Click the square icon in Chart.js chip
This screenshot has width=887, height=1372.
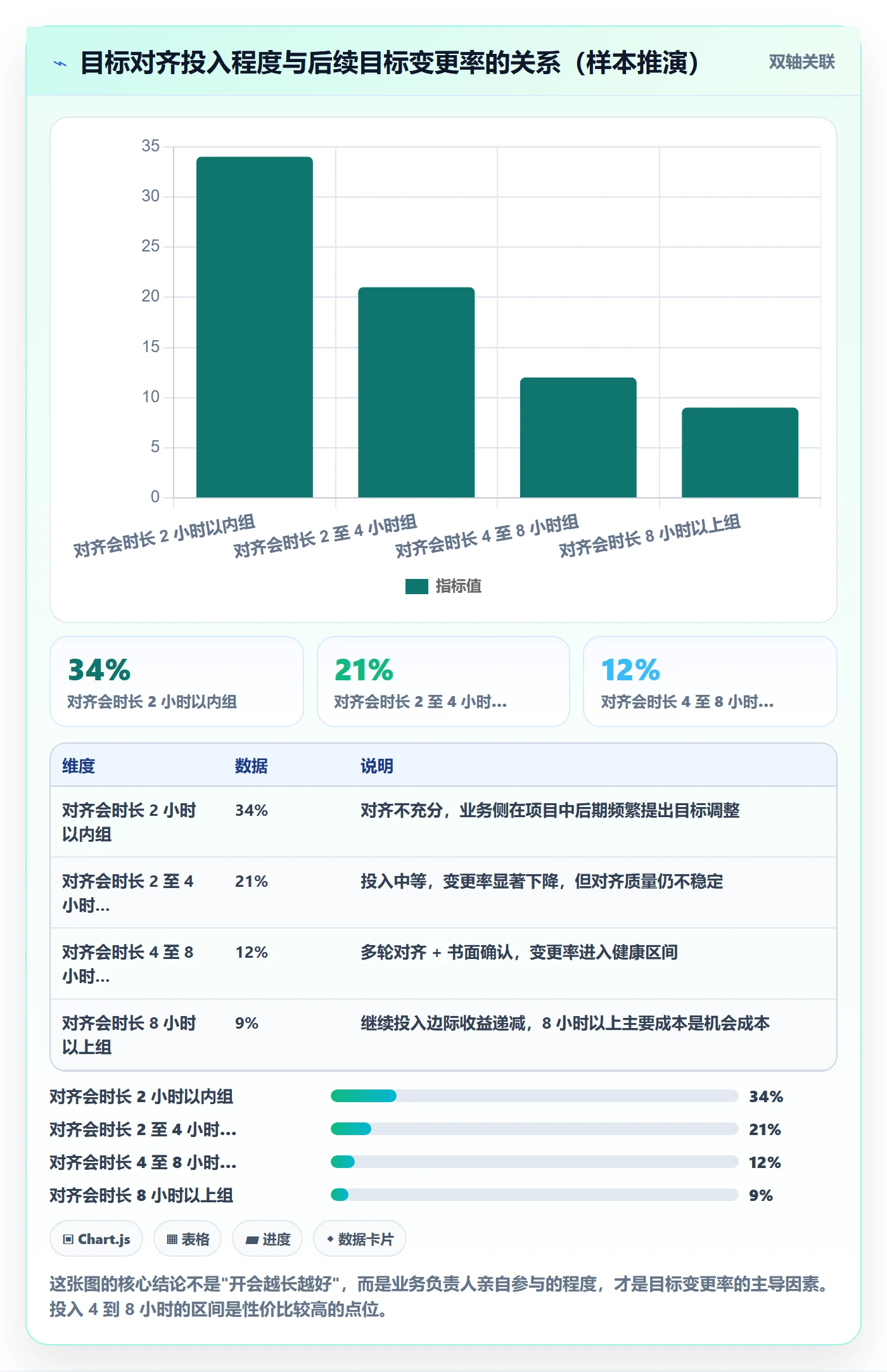point(68,1240)
